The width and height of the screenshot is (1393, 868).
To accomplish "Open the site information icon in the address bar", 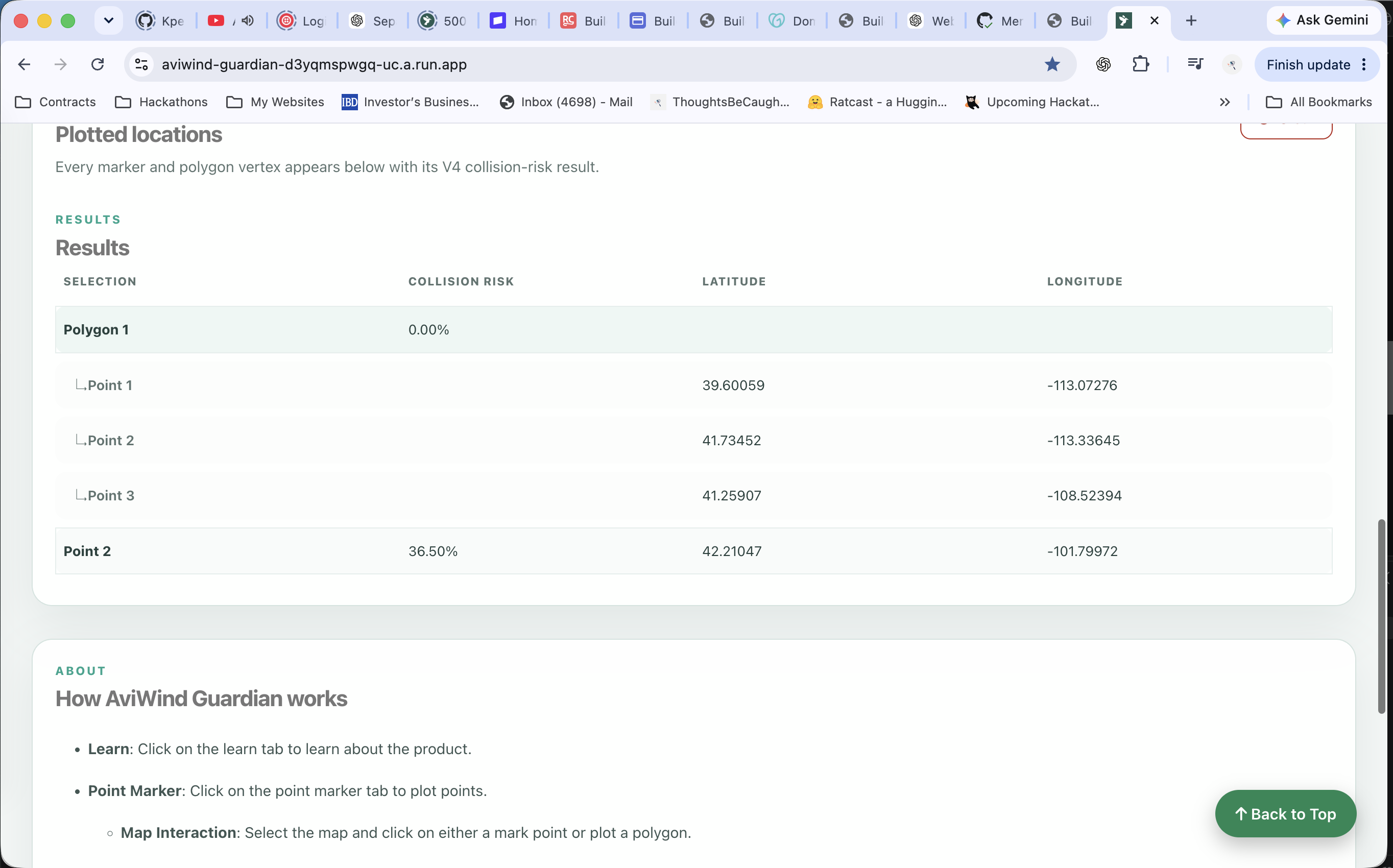I will pyautogui.click(x=141, y=64).
